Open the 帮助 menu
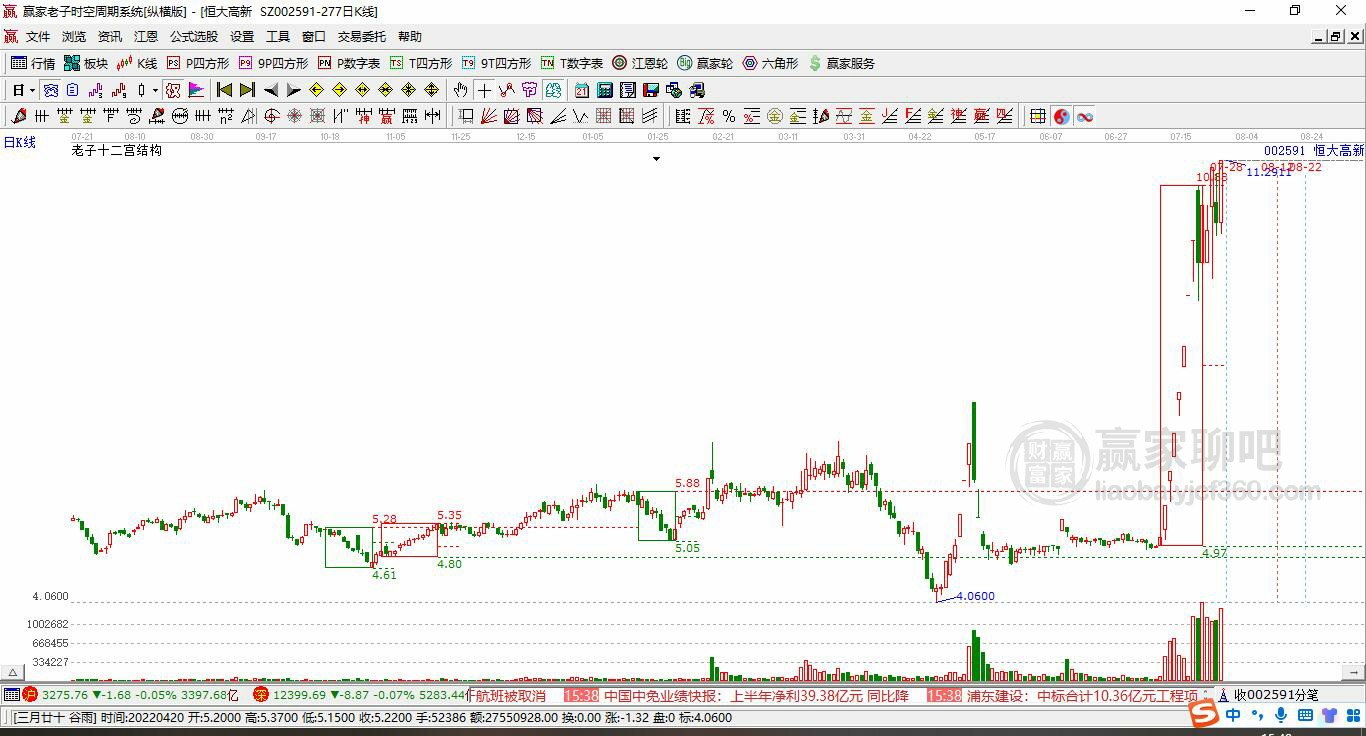The image size is (1366, 736). 410,37
